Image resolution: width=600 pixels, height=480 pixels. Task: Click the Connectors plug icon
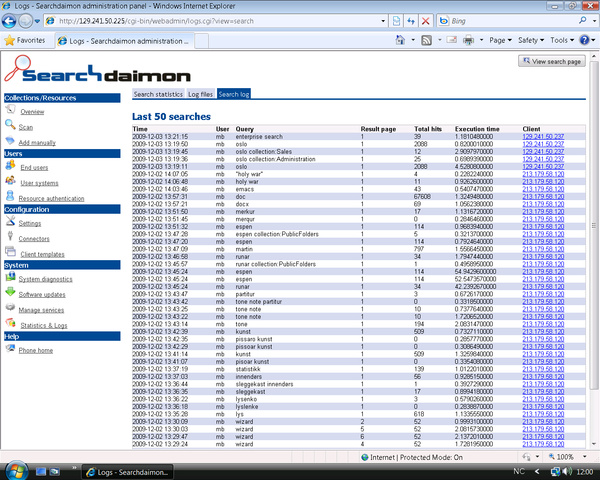point(10,236)
